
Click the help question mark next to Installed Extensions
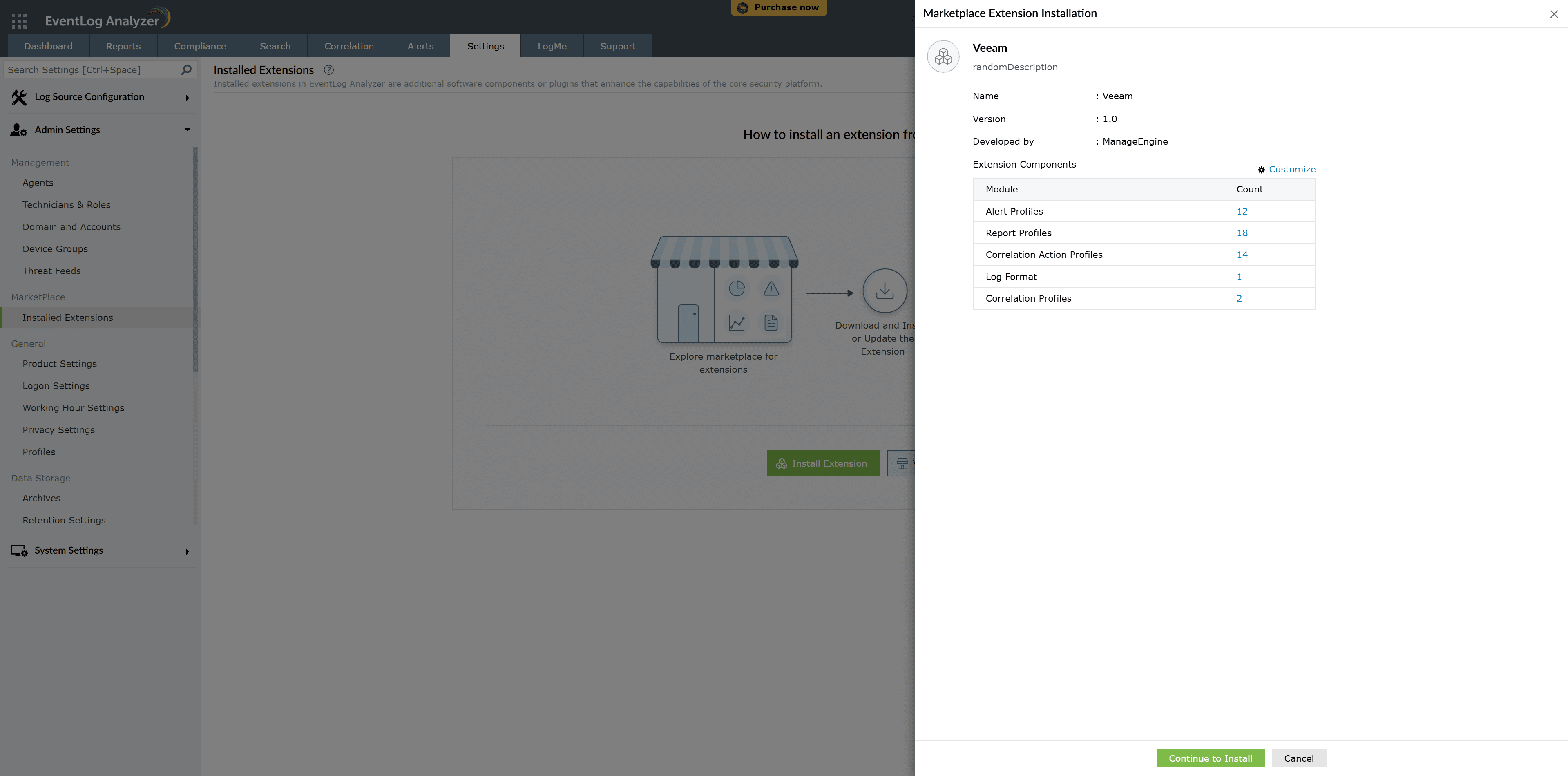[x=329, y=70]
